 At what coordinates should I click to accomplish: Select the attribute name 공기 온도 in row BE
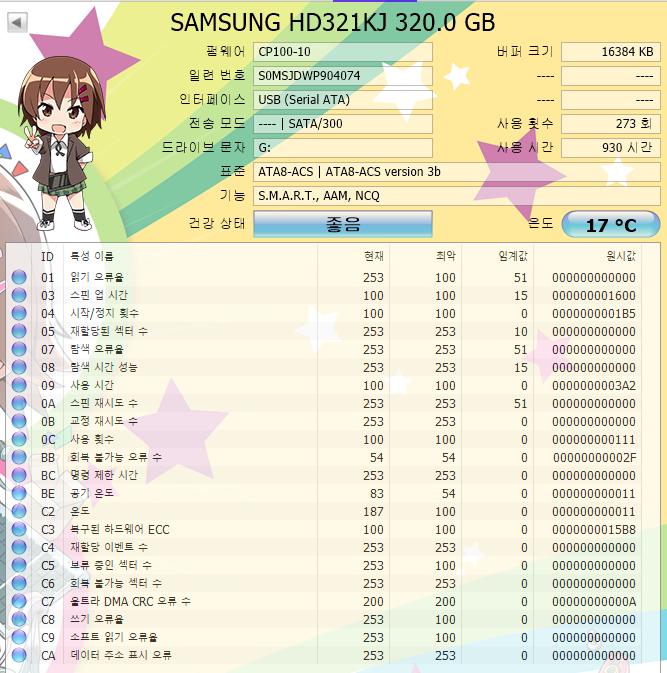click(x=92, y=493)
